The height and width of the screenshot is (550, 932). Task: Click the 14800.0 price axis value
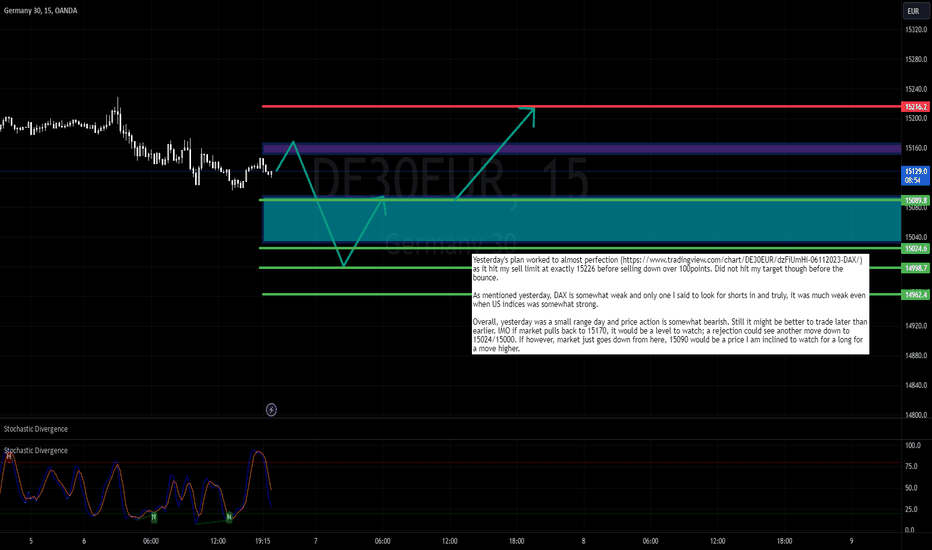[916, 415]
